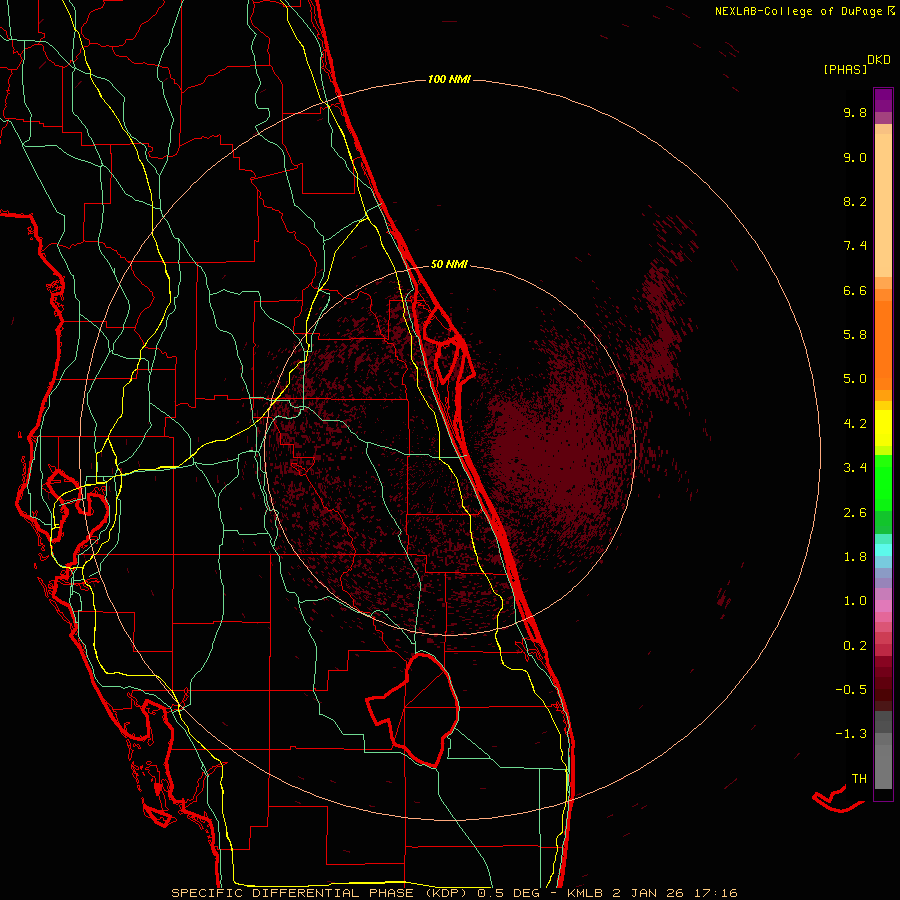Pick the gray bottom color bar segment
This screenshot has width=900, height=900.
pos(883,767)
